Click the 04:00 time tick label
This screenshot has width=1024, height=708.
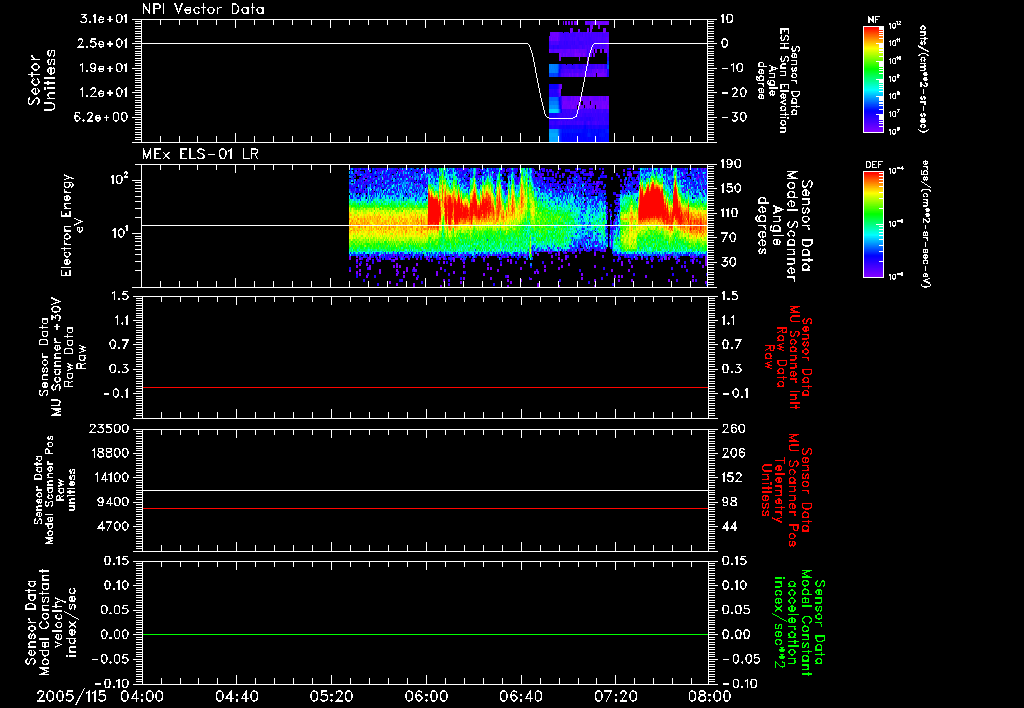tap(142, 696)
